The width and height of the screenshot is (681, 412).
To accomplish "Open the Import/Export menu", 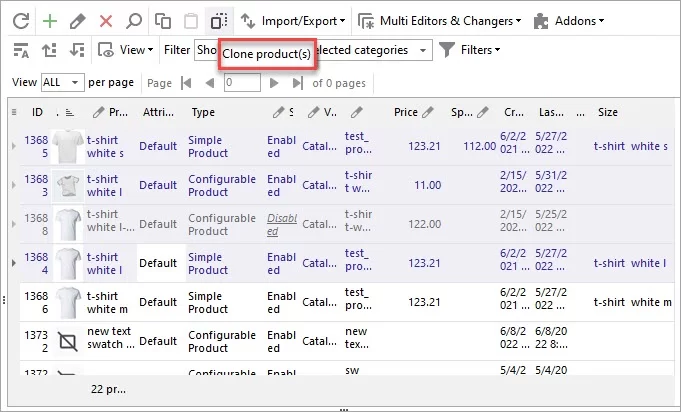I will [x=293, y=21].
